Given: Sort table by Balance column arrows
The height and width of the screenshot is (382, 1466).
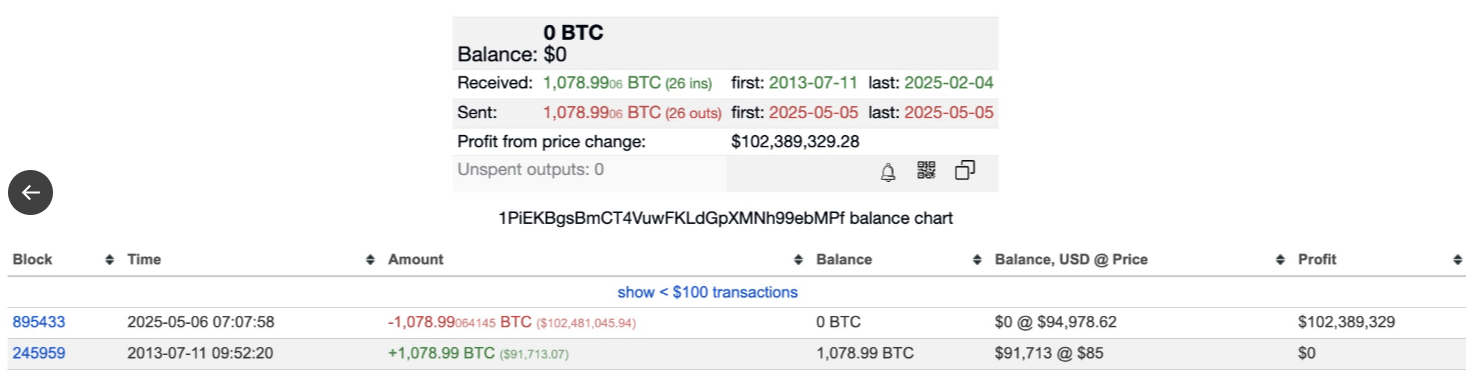Looking at the screenshot, I should (x=977, y=260).
